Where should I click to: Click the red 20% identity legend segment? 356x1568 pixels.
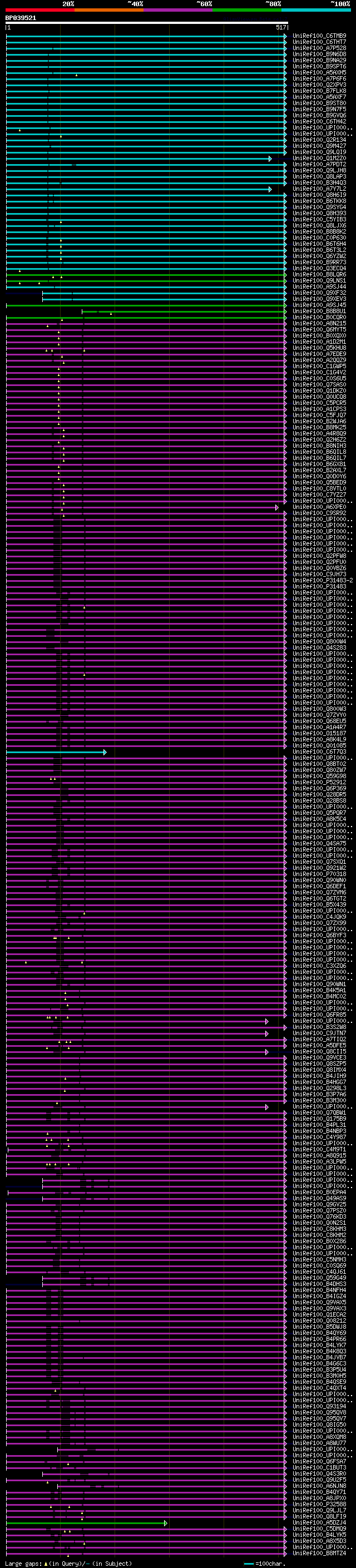(40, 10)
